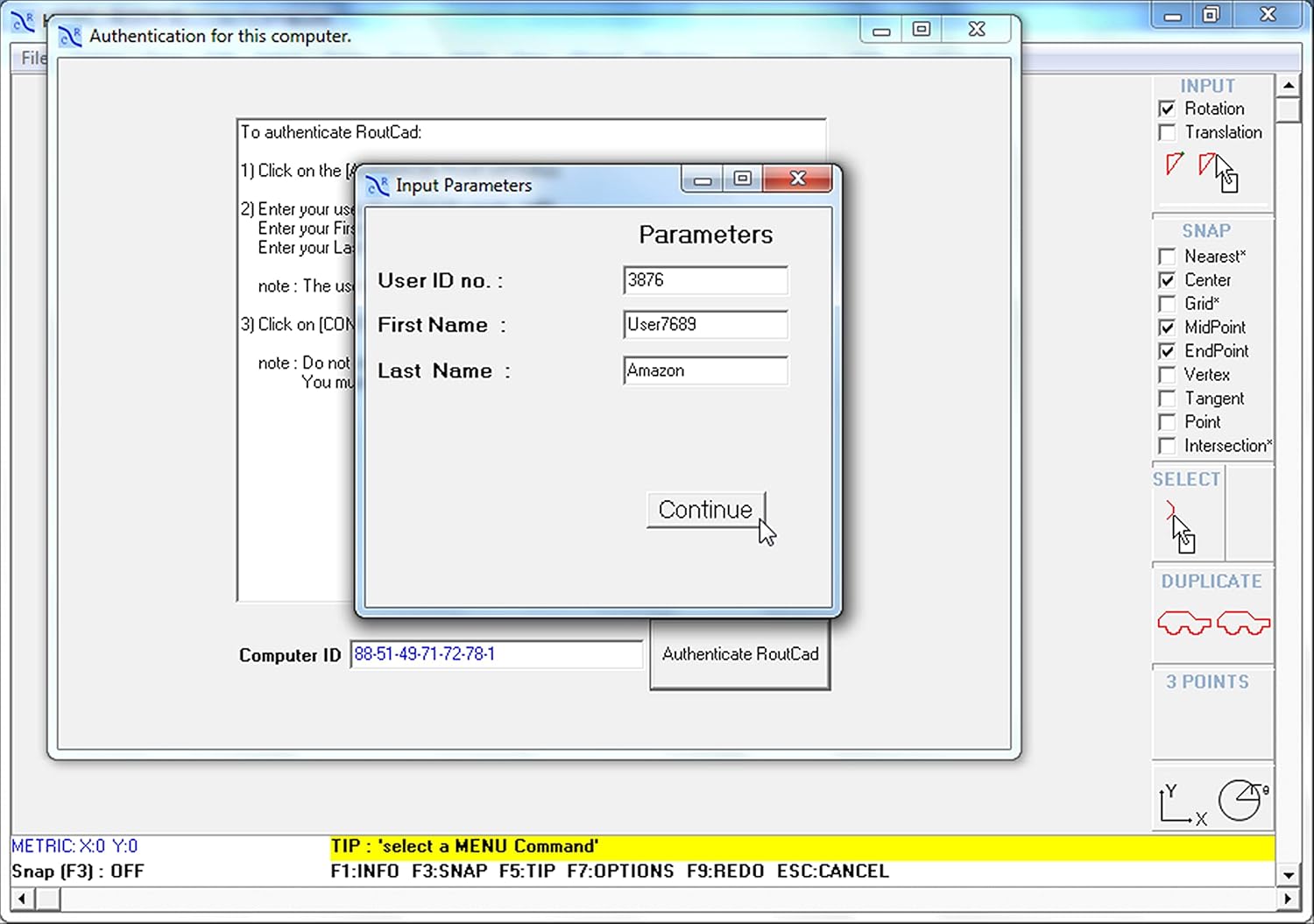The height and width of the screenshot is (924, 1314).
Task: Click the right DUPLICATE red car icon
Action: point(1244,624)
